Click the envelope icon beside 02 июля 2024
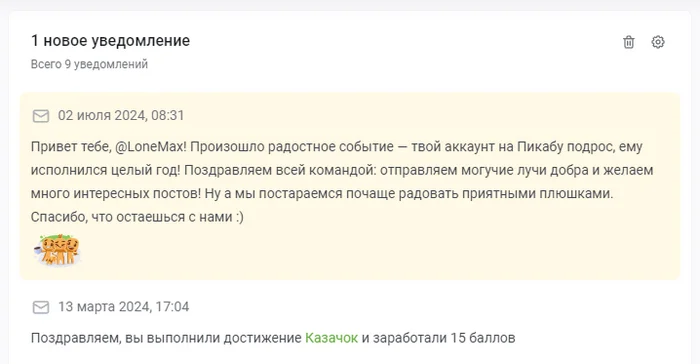The image size is (700, 364). tap(41, 116)
